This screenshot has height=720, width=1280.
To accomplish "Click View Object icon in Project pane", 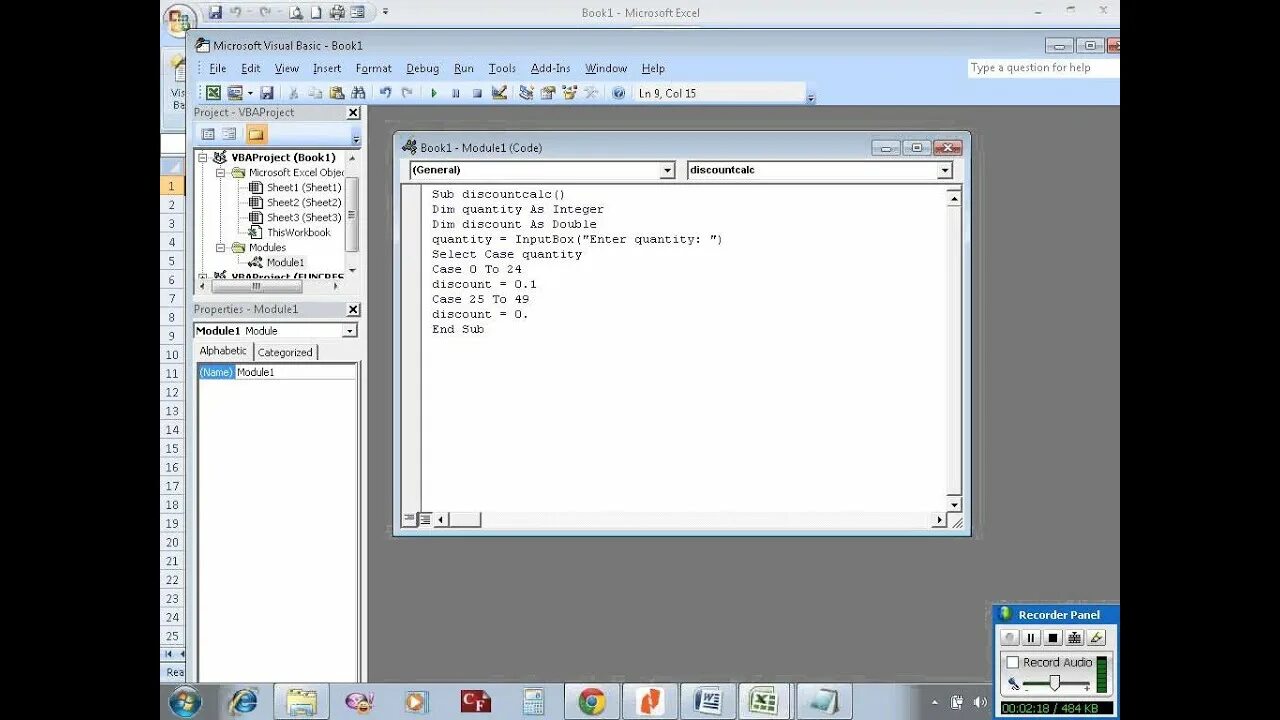I will tap(229, 134).
